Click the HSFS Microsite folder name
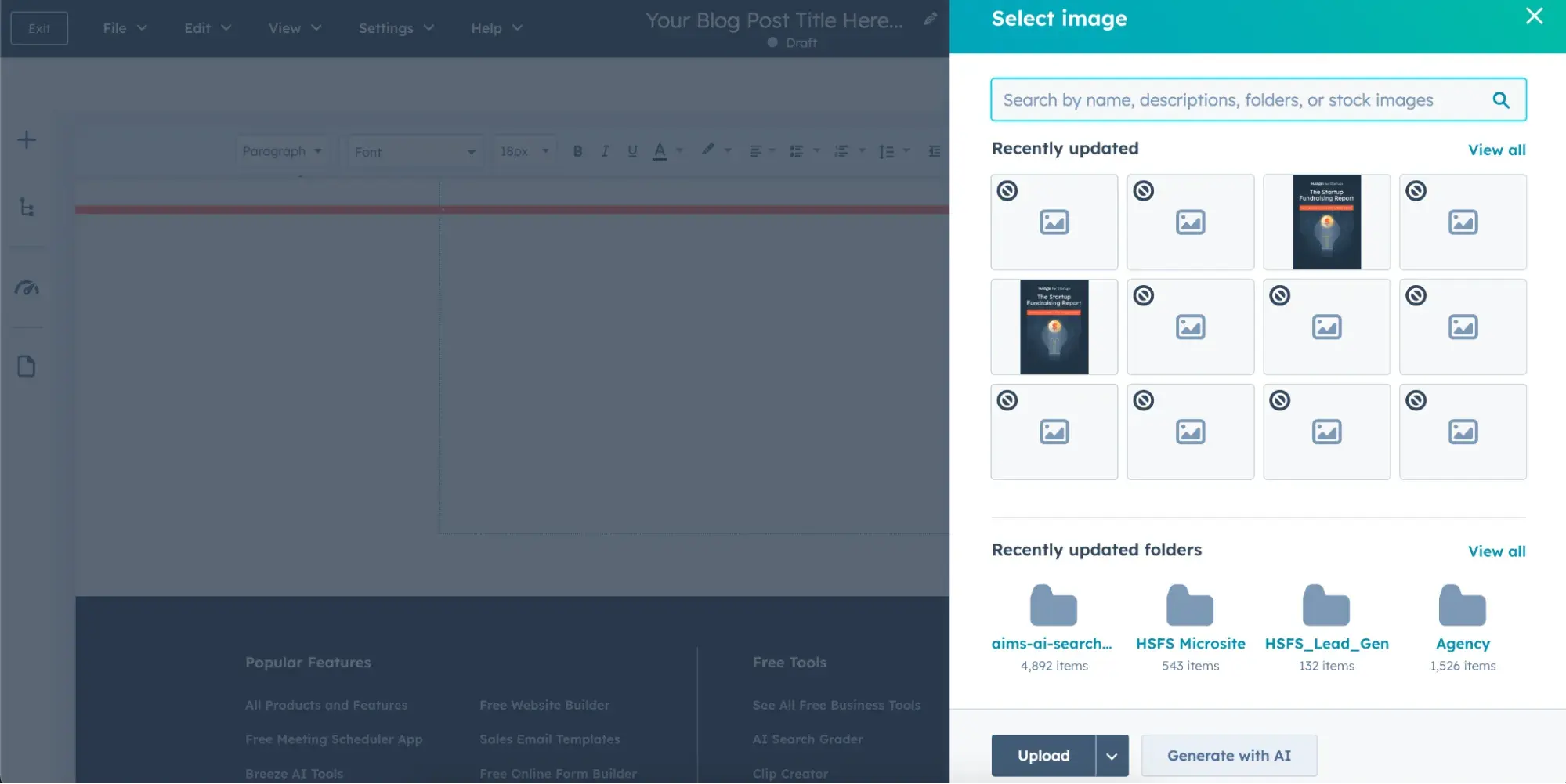The height and width of the screenshot is (784, 1566). tap(1190, 644)
